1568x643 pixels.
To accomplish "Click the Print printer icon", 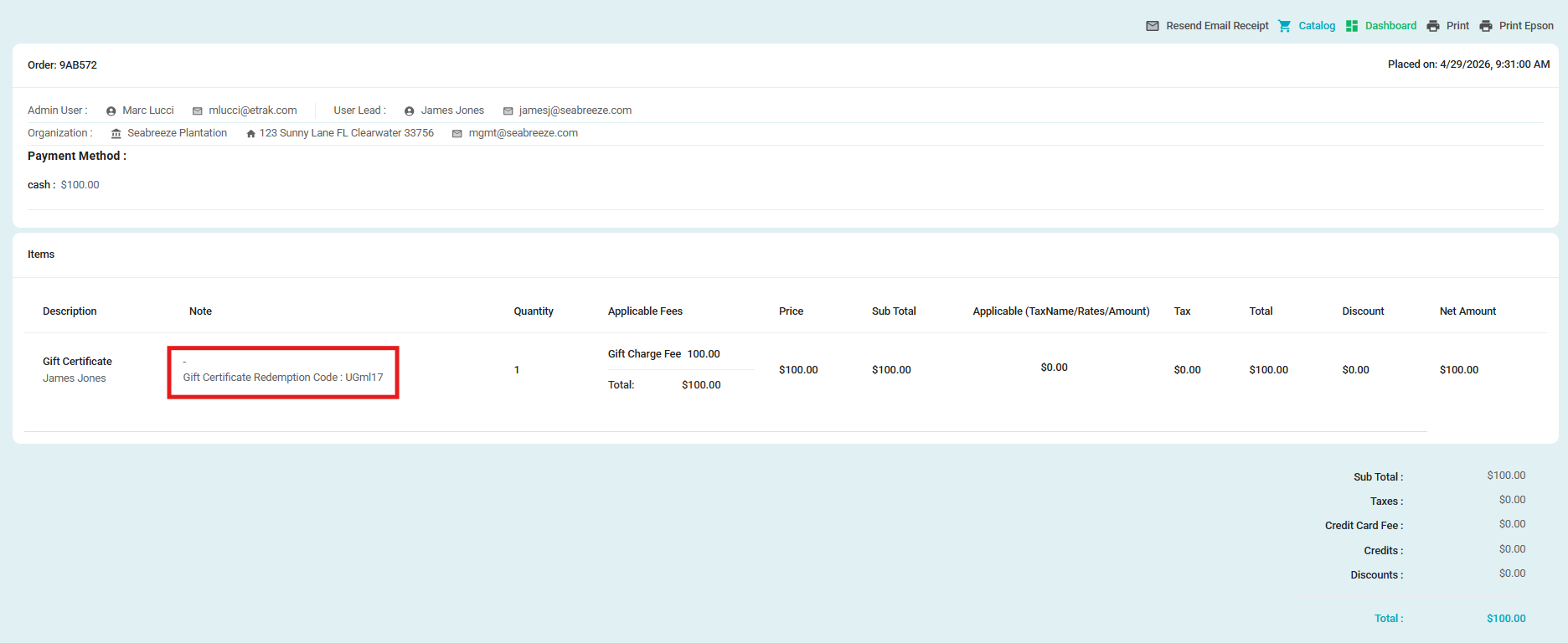I will coord(1433,26).
